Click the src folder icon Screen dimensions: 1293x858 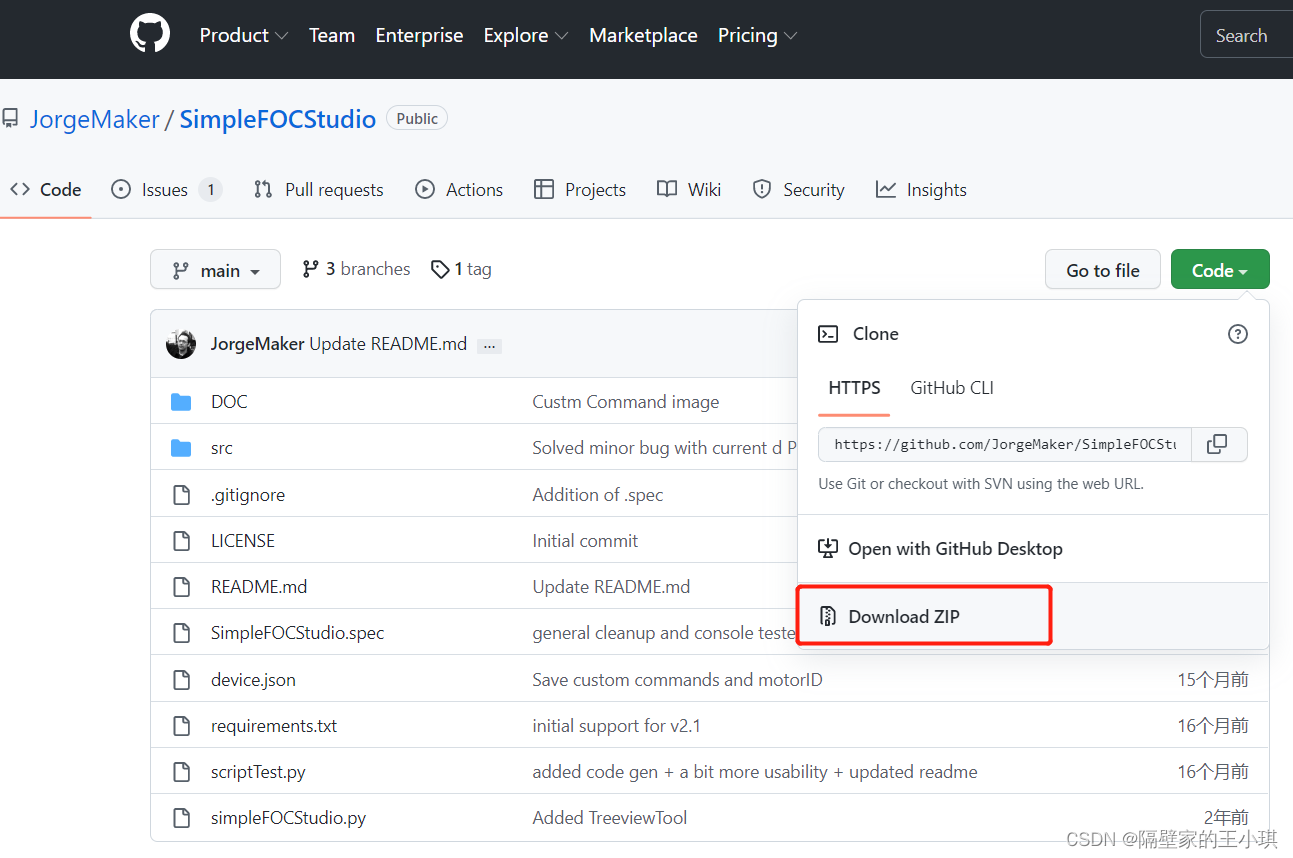point(181,448)
